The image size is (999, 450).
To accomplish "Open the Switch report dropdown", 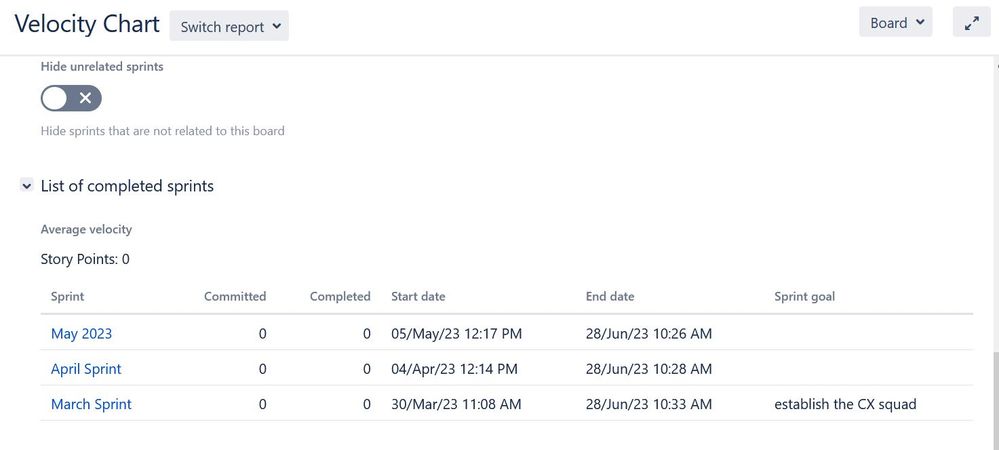I will coord(229,26).
